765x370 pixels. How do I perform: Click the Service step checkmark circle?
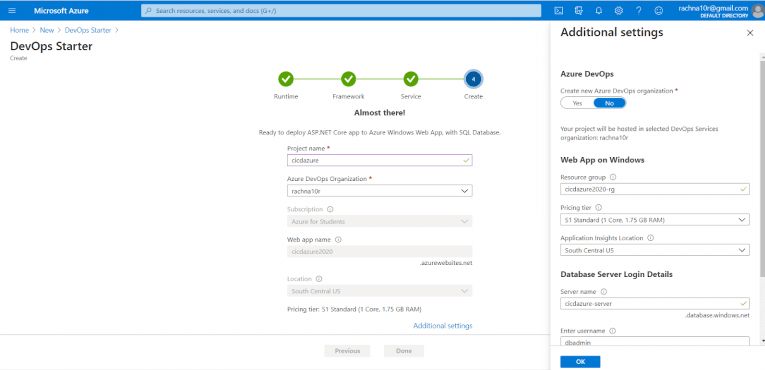(x=411, y=79)
